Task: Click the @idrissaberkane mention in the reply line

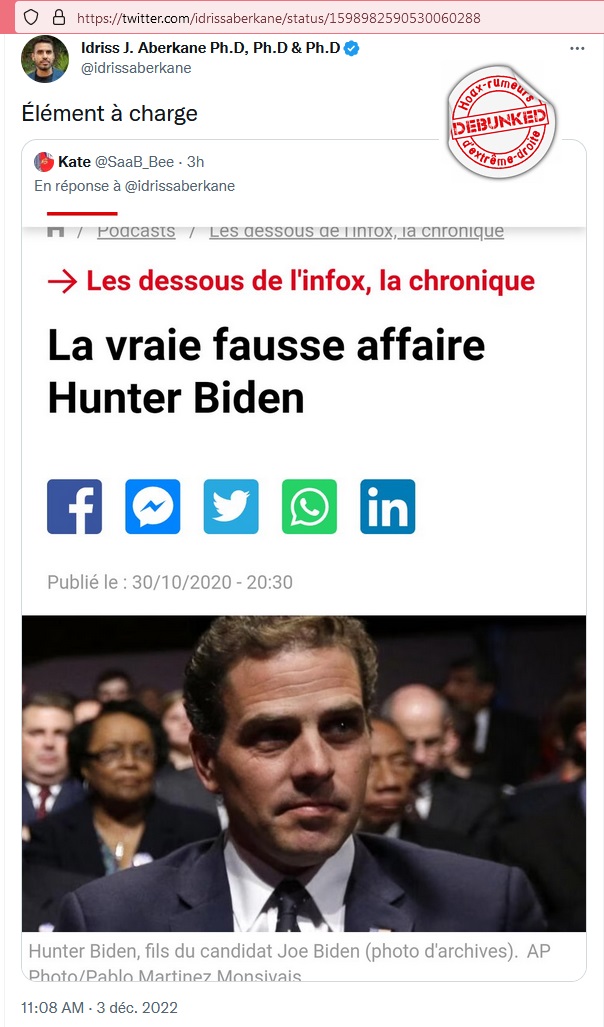Action: click(x=179, y=186)
